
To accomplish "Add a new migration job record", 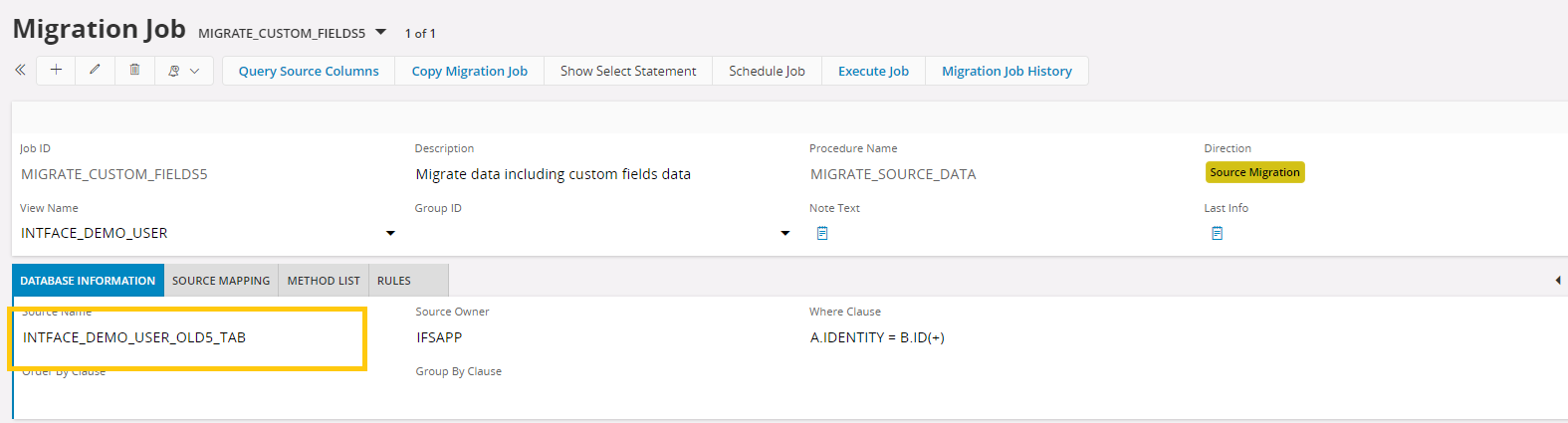I will click(x=56, y=71).
